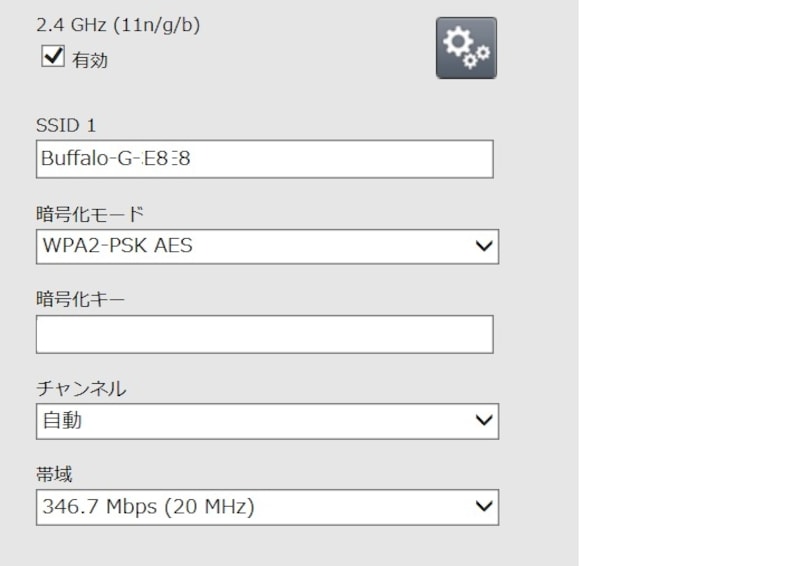Open the 帯域 dropdown showing 346.7 Mbps
Image resolution: width=800 pixels, height=566 pixels.
tap(250, 507)
